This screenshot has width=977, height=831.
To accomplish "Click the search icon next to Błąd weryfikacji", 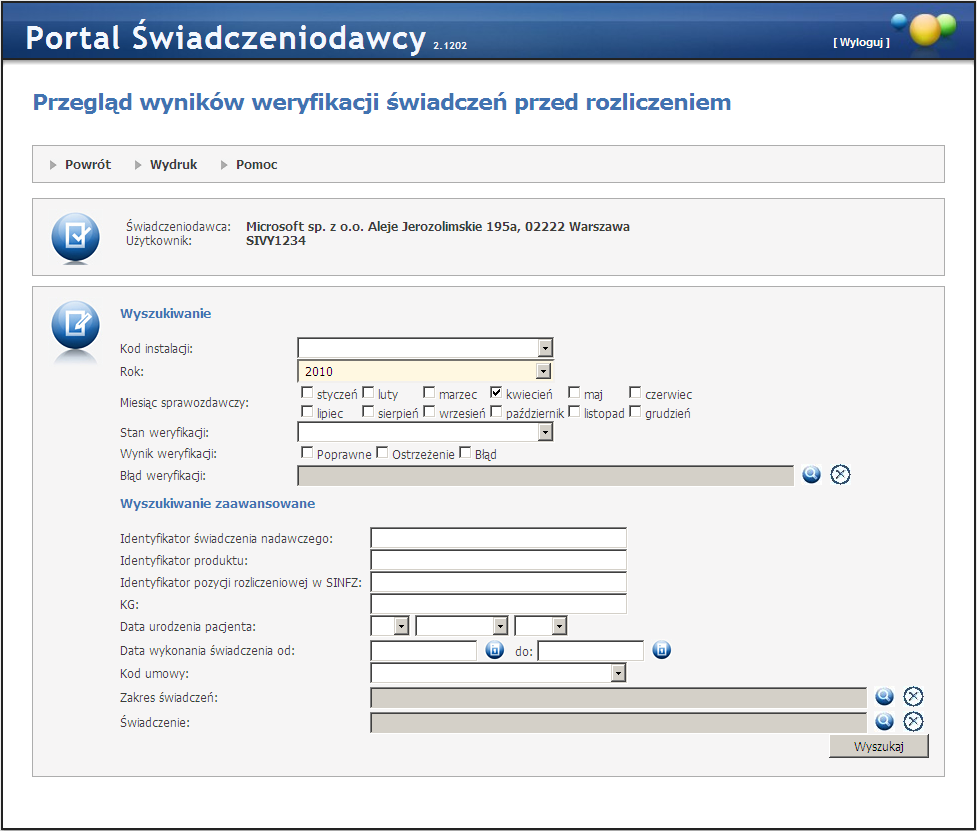I will (811, 475).
